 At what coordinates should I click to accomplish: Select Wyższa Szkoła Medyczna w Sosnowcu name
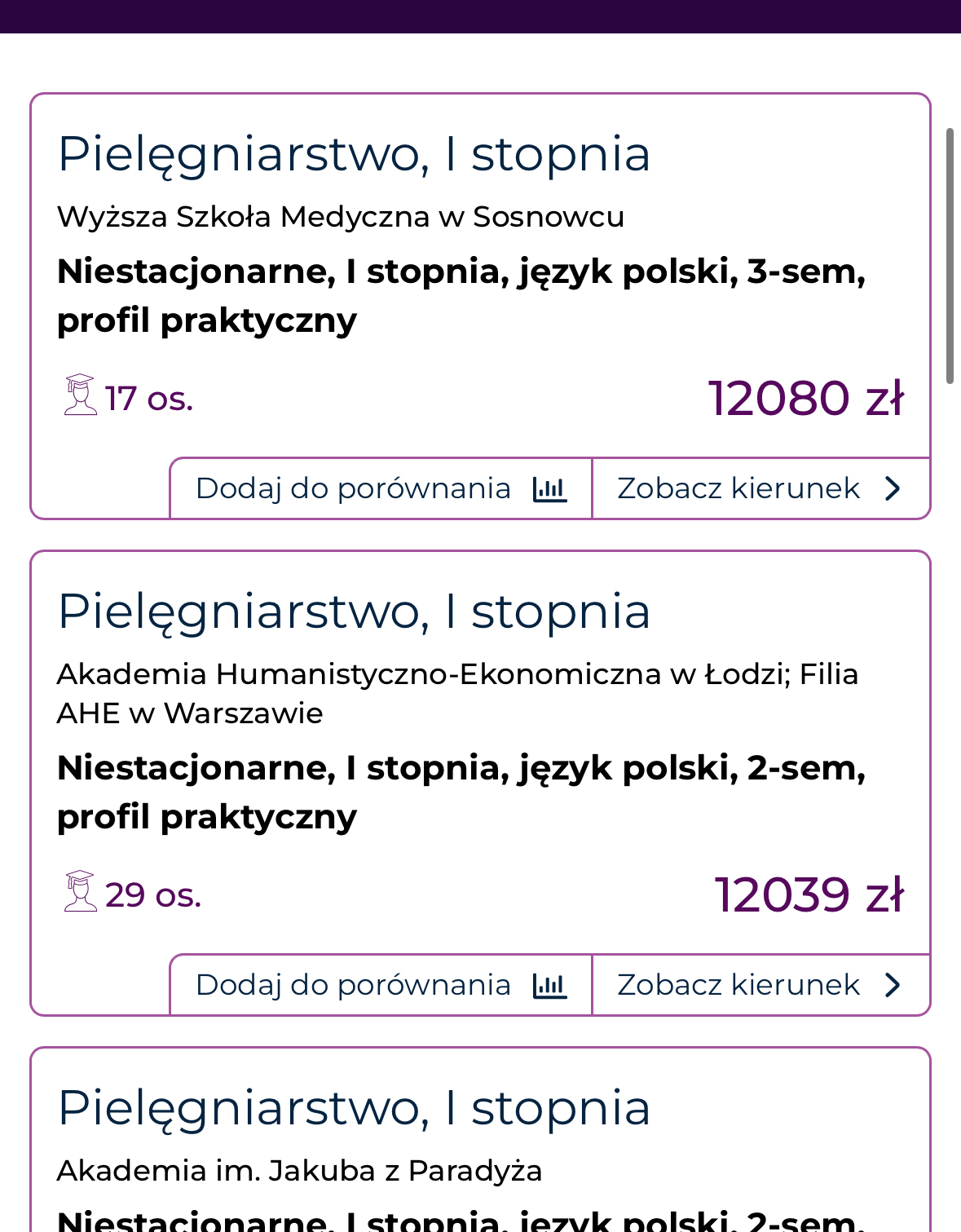341,217
